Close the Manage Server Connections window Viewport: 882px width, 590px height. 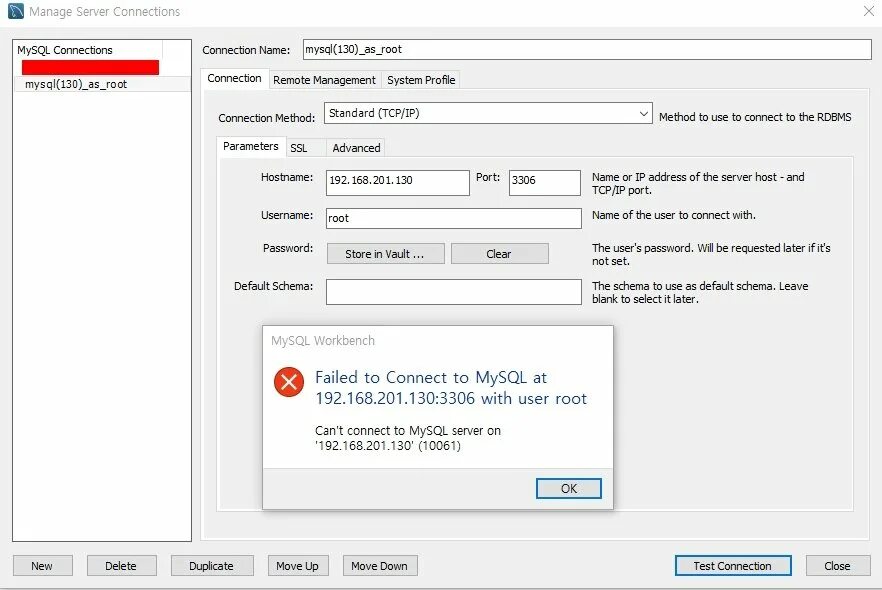point(868,11)
